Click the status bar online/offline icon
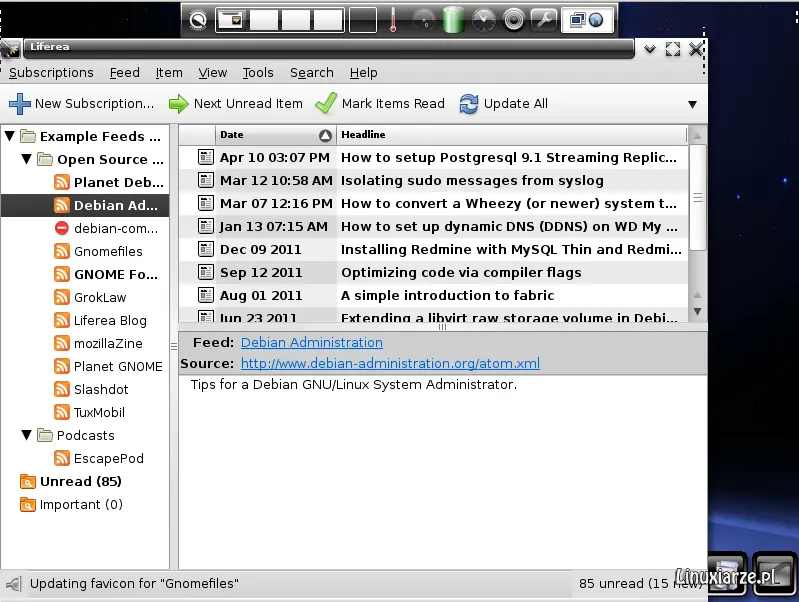Screen dimensions: 799x602 coord(14,584)
